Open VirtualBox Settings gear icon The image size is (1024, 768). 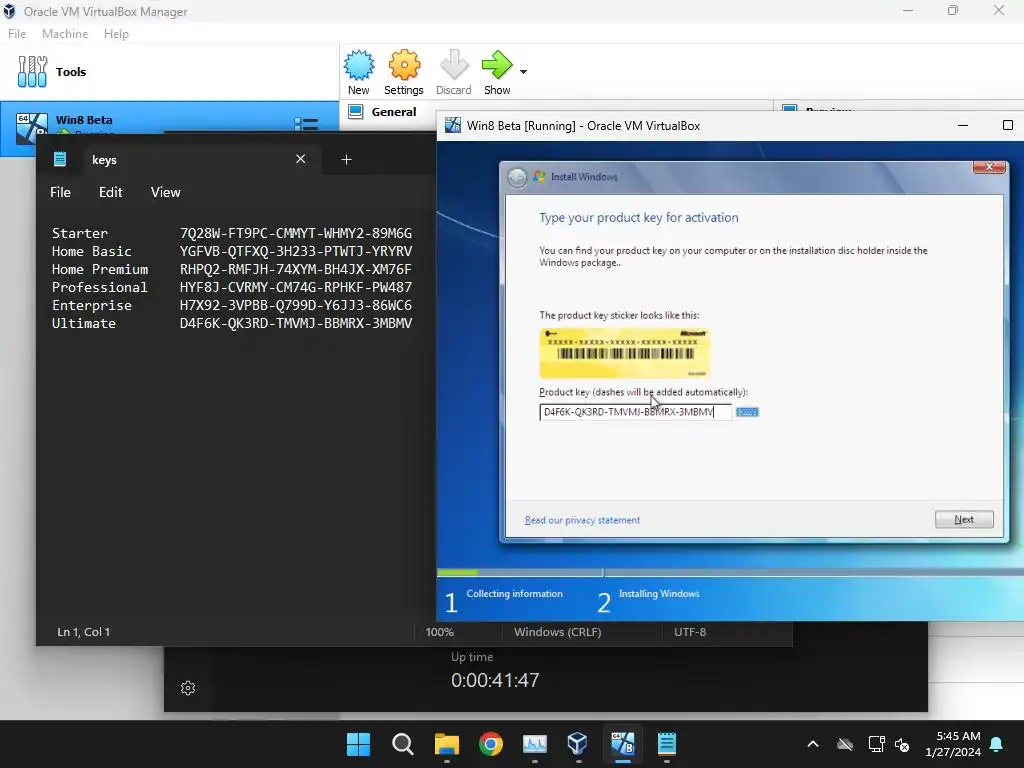pos(404,72)
